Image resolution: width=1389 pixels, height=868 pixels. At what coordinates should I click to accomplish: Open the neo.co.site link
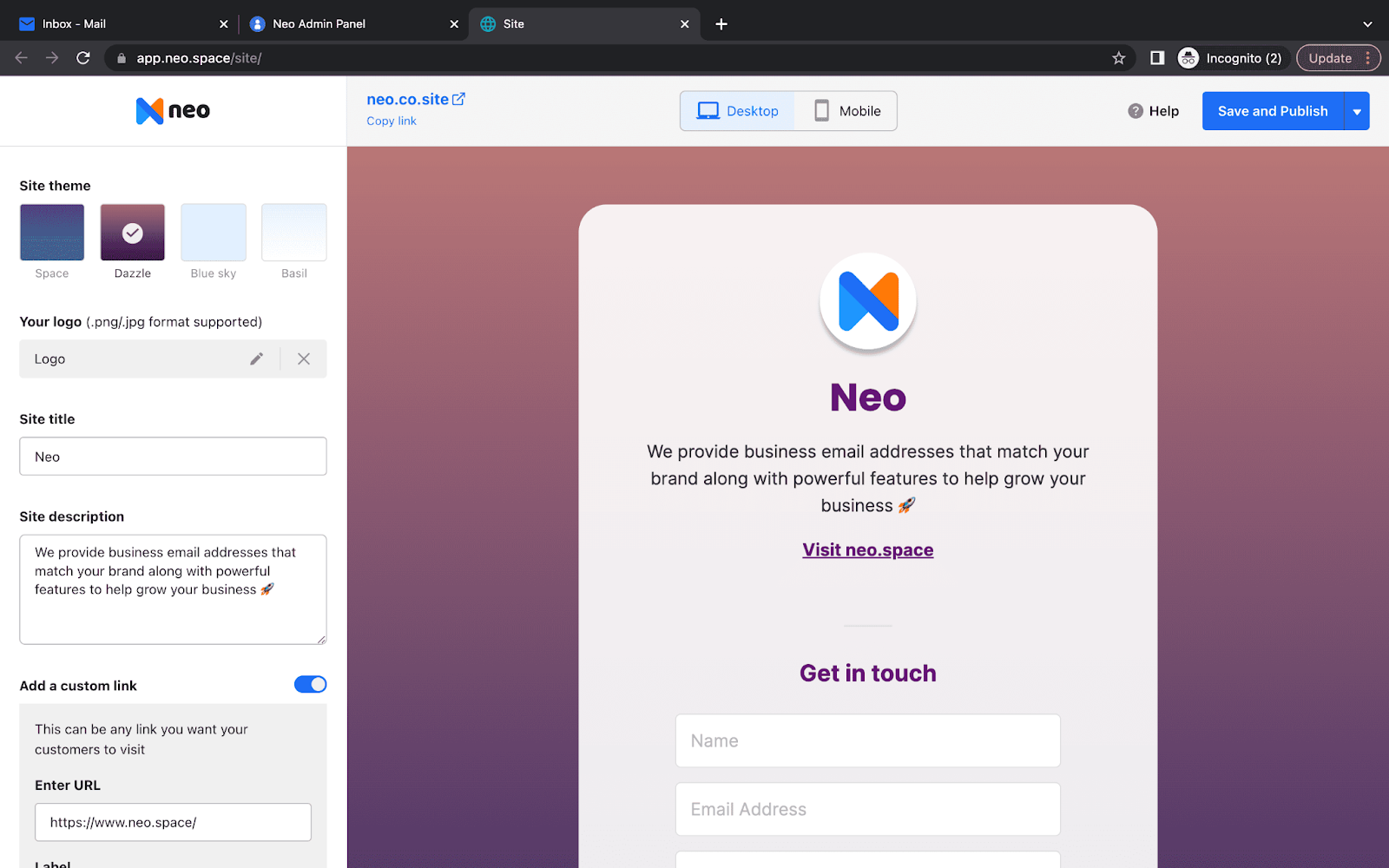(407, 99)
